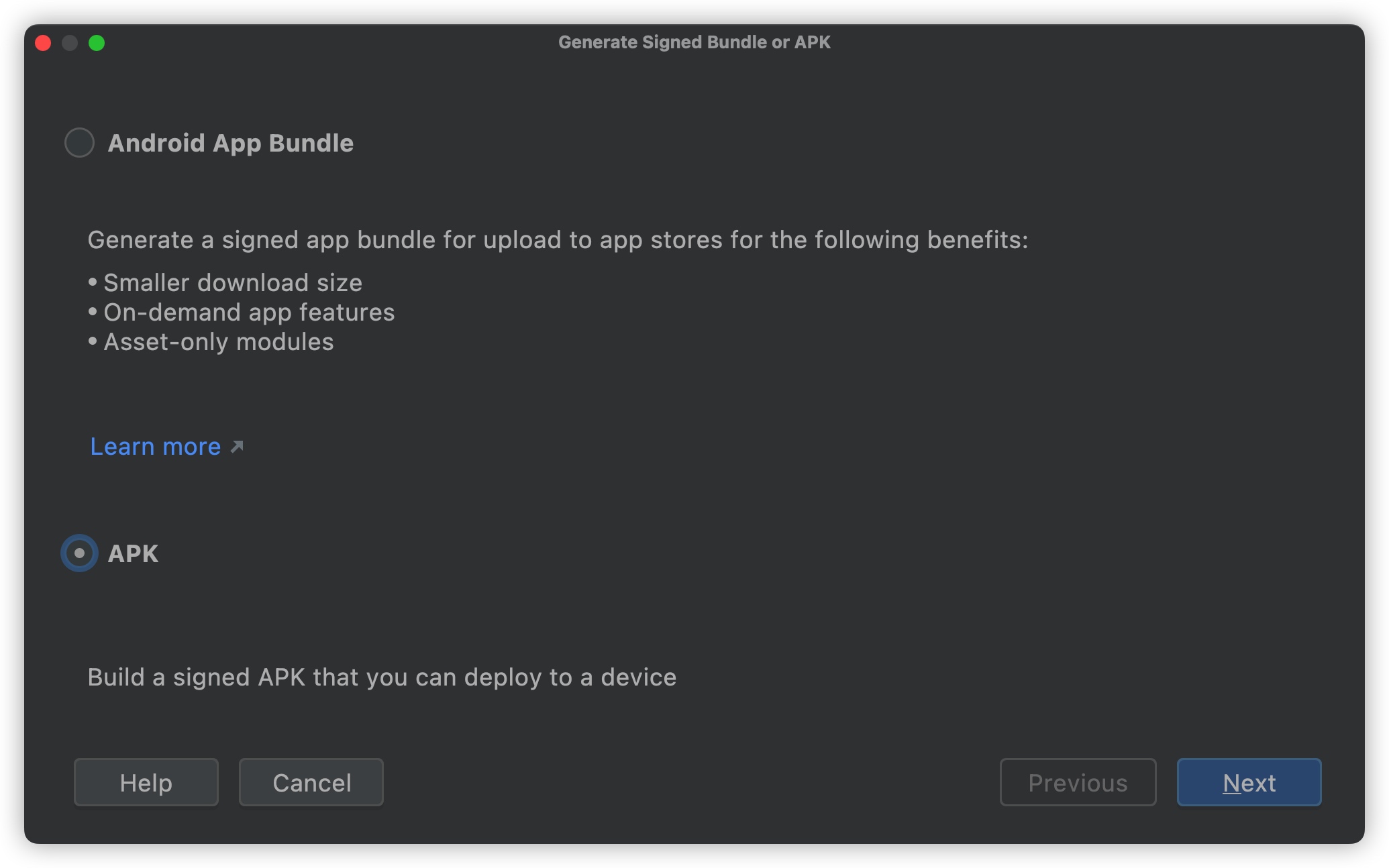Click the 'On-demand app features' bullet text

pos(249,313)
